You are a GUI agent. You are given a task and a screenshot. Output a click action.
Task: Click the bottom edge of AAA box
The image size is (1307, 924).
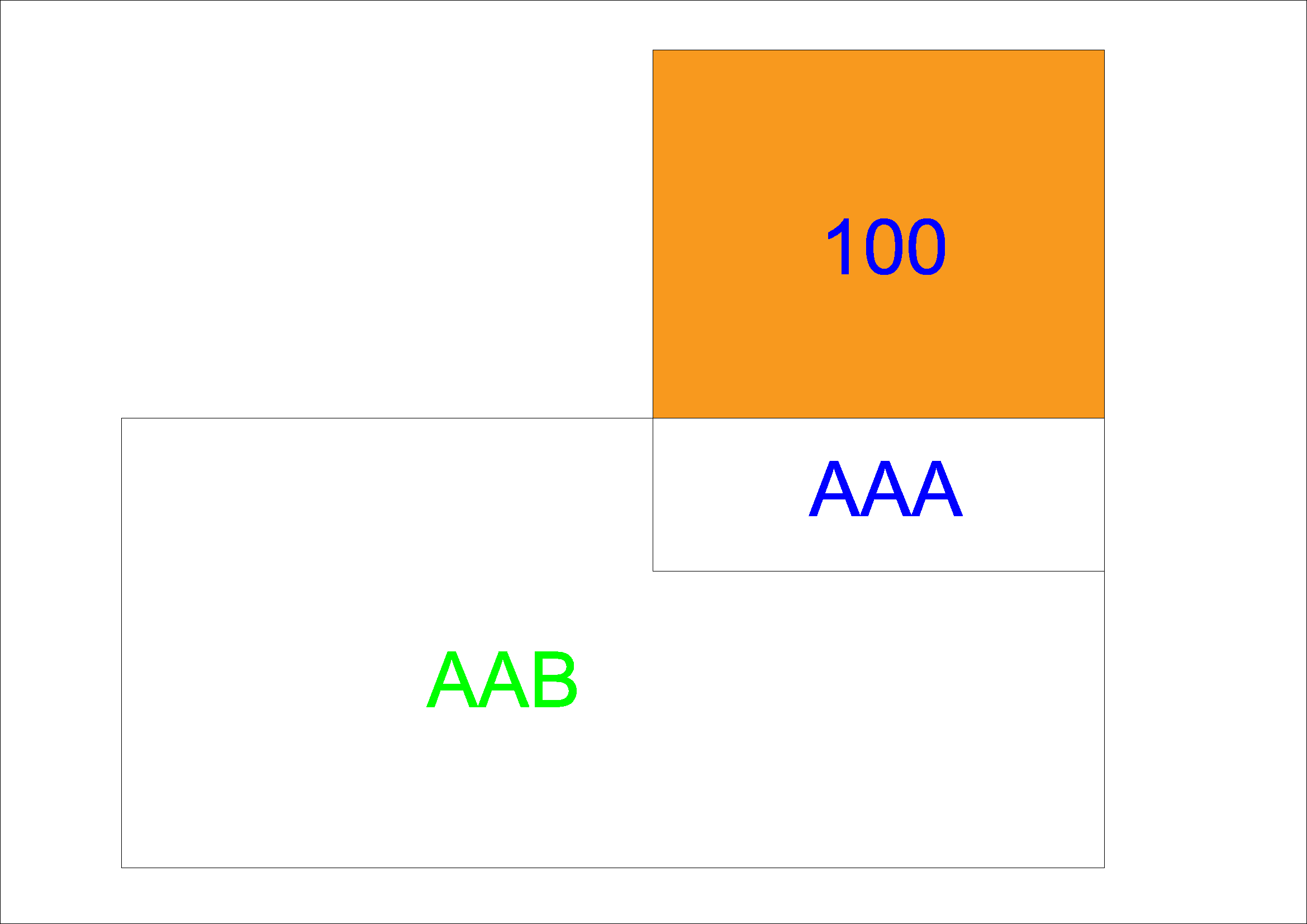click(x=878, y=571)
